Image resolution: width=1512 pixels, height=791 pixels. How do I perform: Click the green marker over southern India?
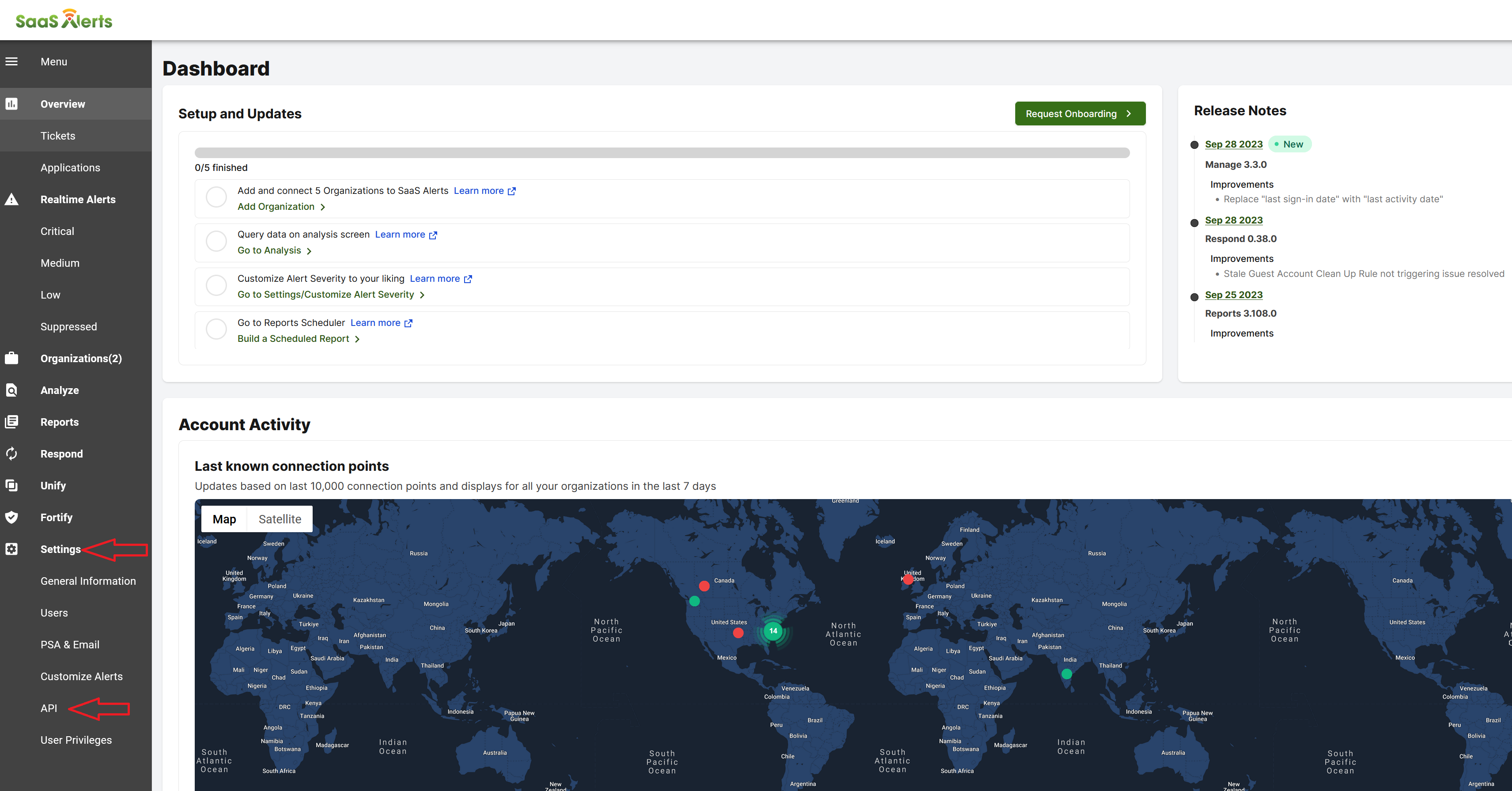point(1067,674)
